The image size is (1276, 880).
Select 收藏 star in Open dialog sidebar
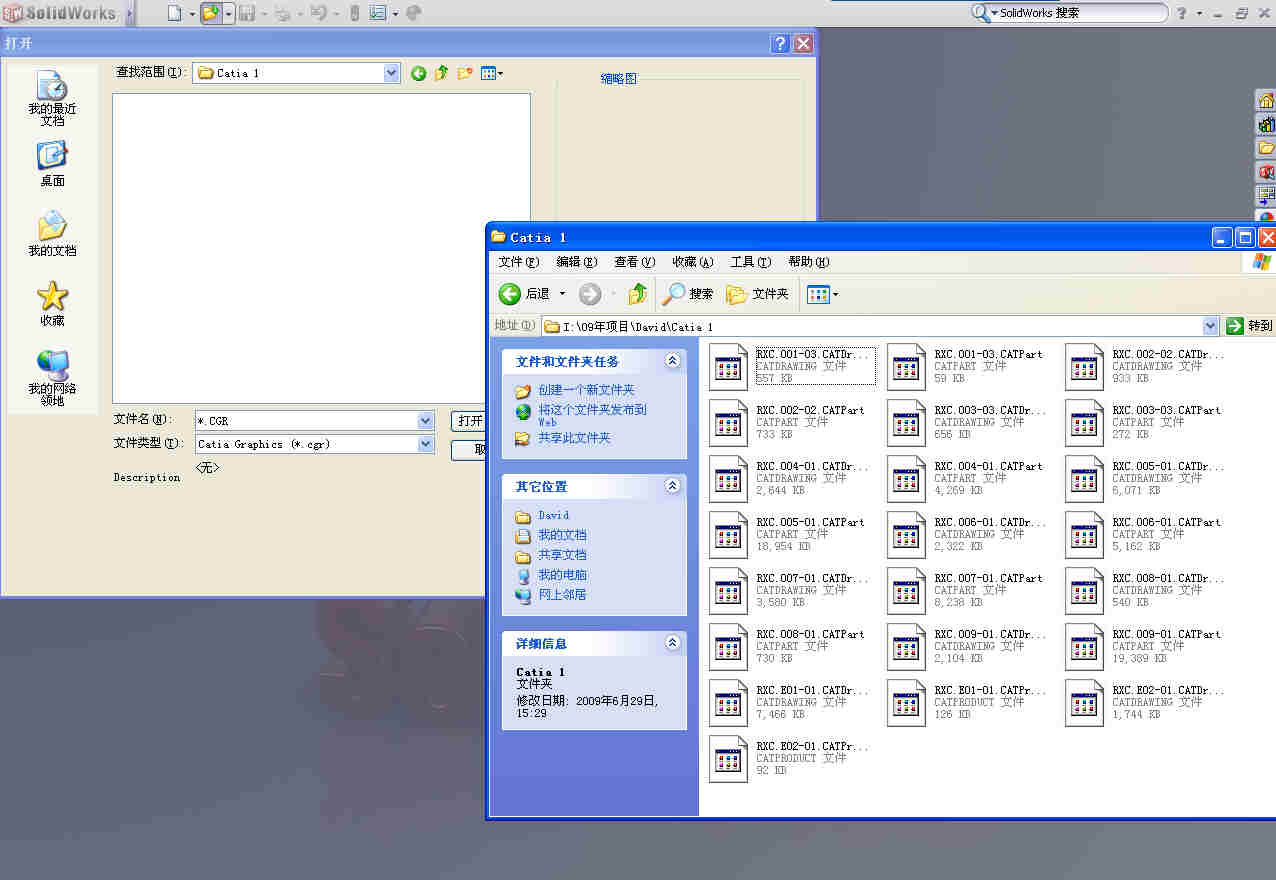point(52,304)
